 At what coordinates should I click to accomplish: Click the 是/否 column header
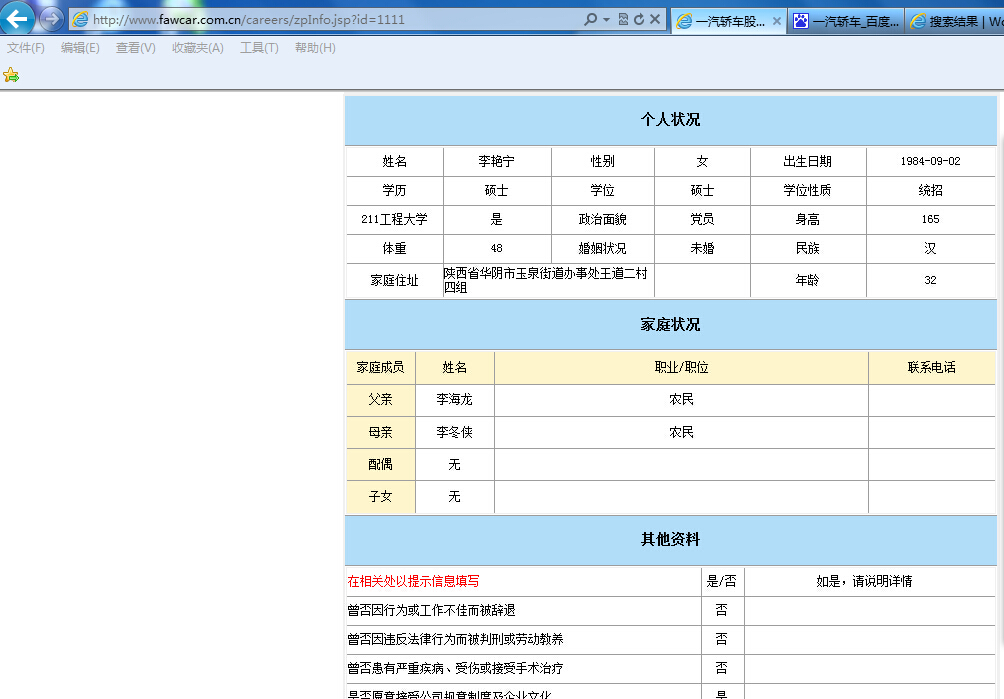722,581
